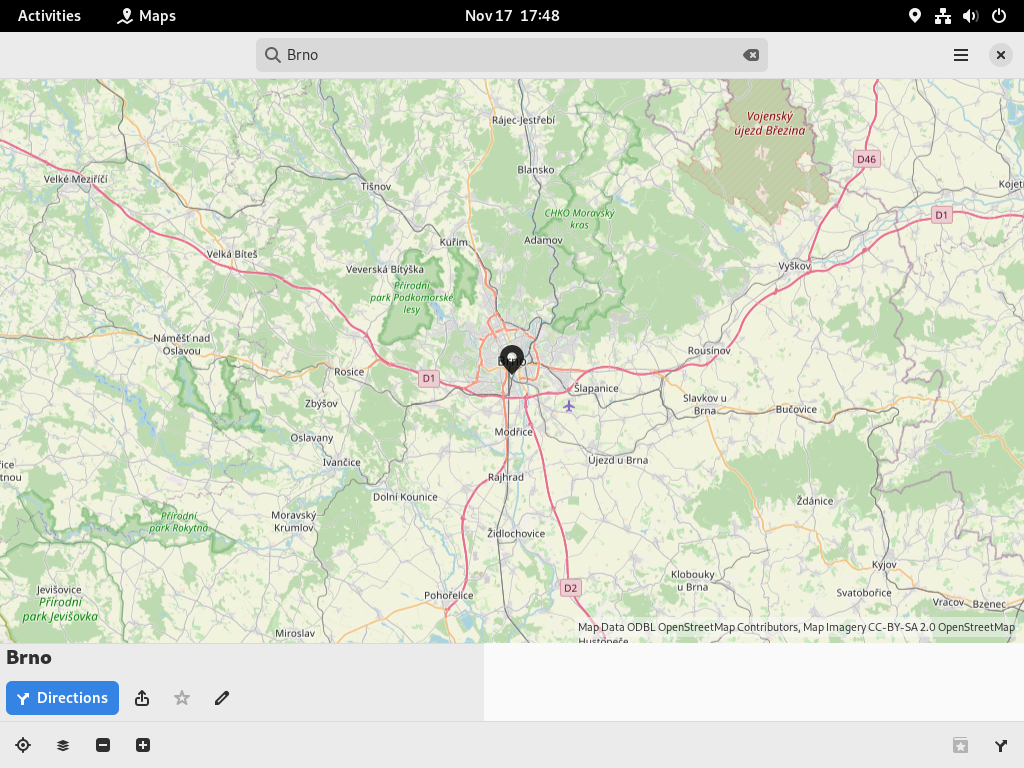
Task: Click the Brno search field
Action: point(512,55)
